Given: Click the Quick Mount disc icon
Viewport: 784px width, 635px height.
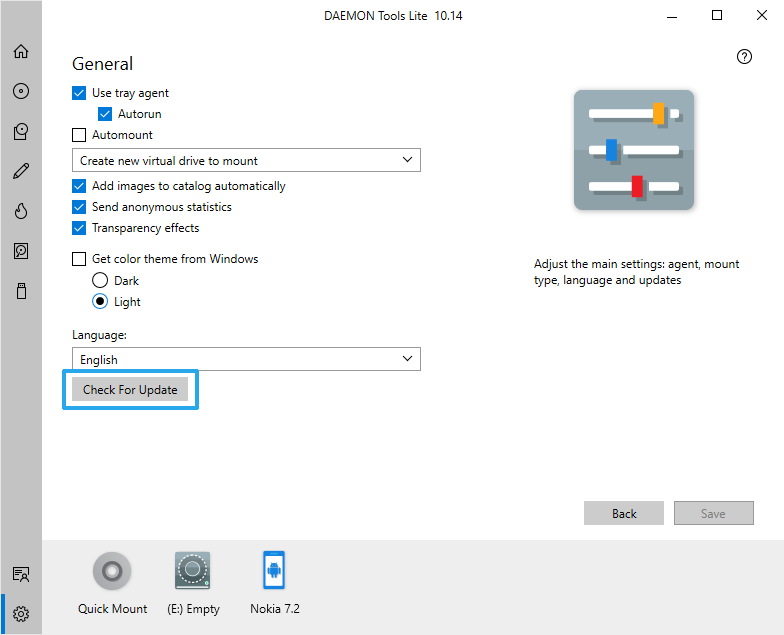Looking at the screenshot, I should [112, 570].
